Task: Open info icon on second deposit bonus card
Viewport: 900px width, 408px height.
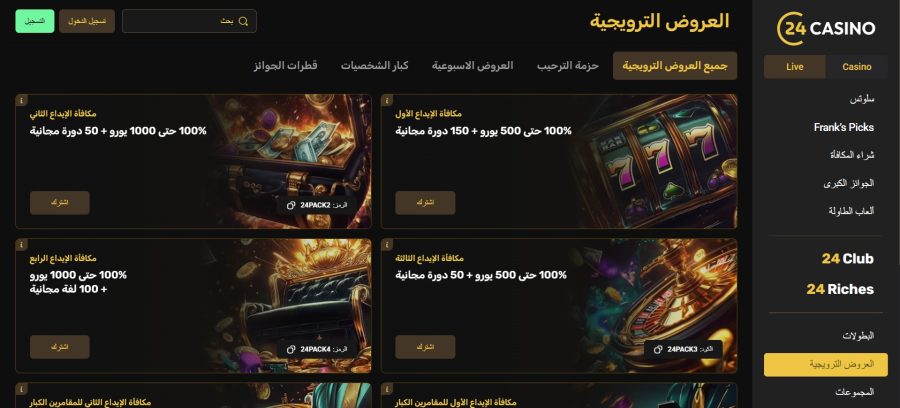Action: [x=21, y=100]
